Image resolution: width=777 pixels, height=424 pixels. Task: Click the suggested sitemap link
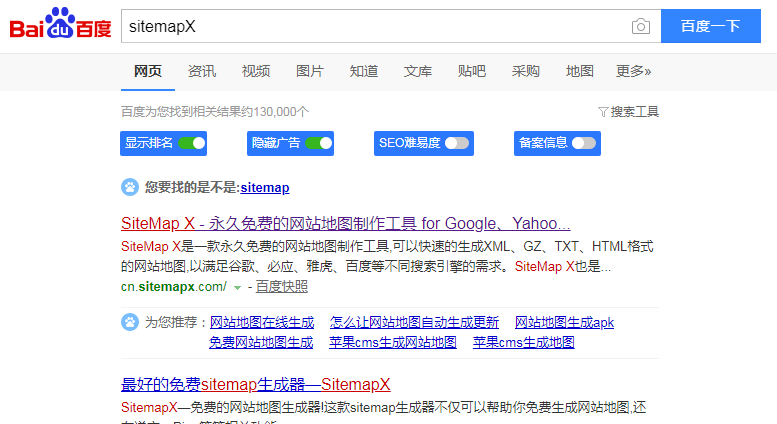[x=265, y=188]
